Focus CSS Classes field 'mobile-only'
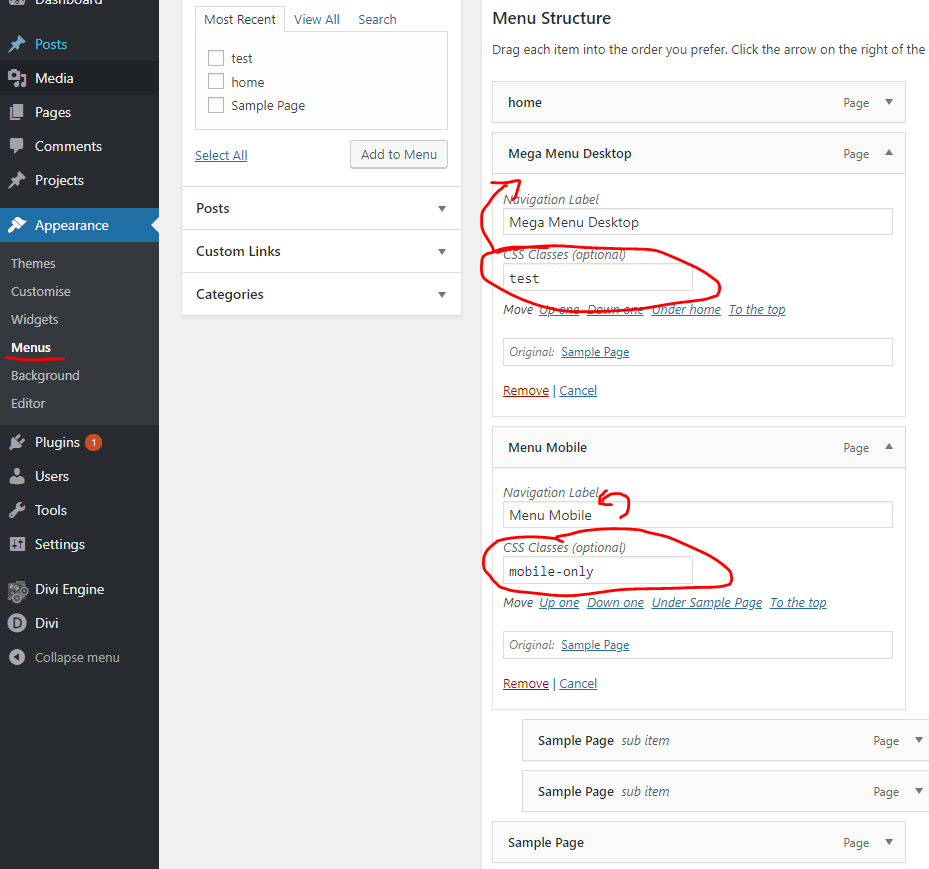Image resolution: width=929 pixels, height=869 pixels. pos(597,571)
